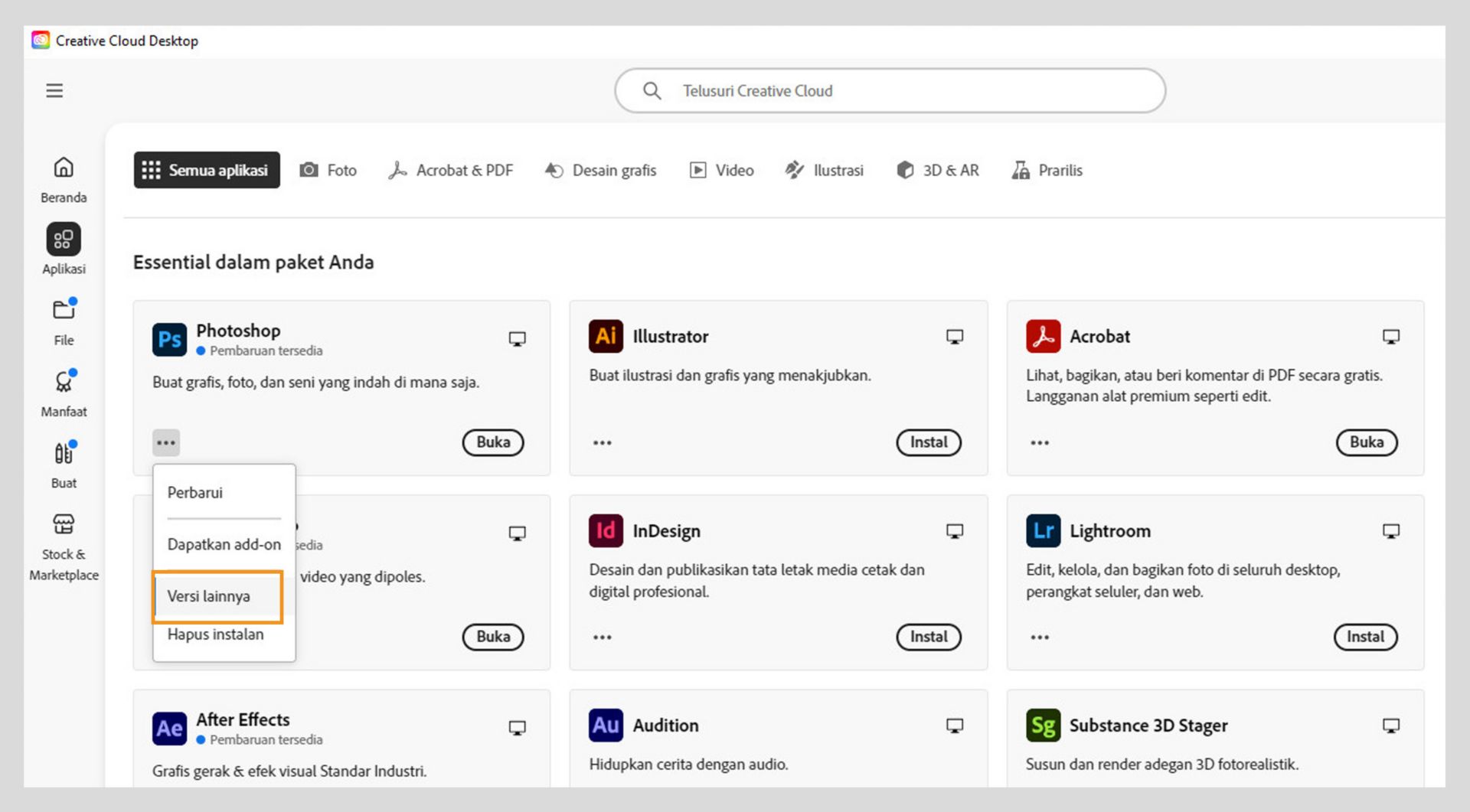Click the Substance 3D Stager icon

pos(1043,726)
